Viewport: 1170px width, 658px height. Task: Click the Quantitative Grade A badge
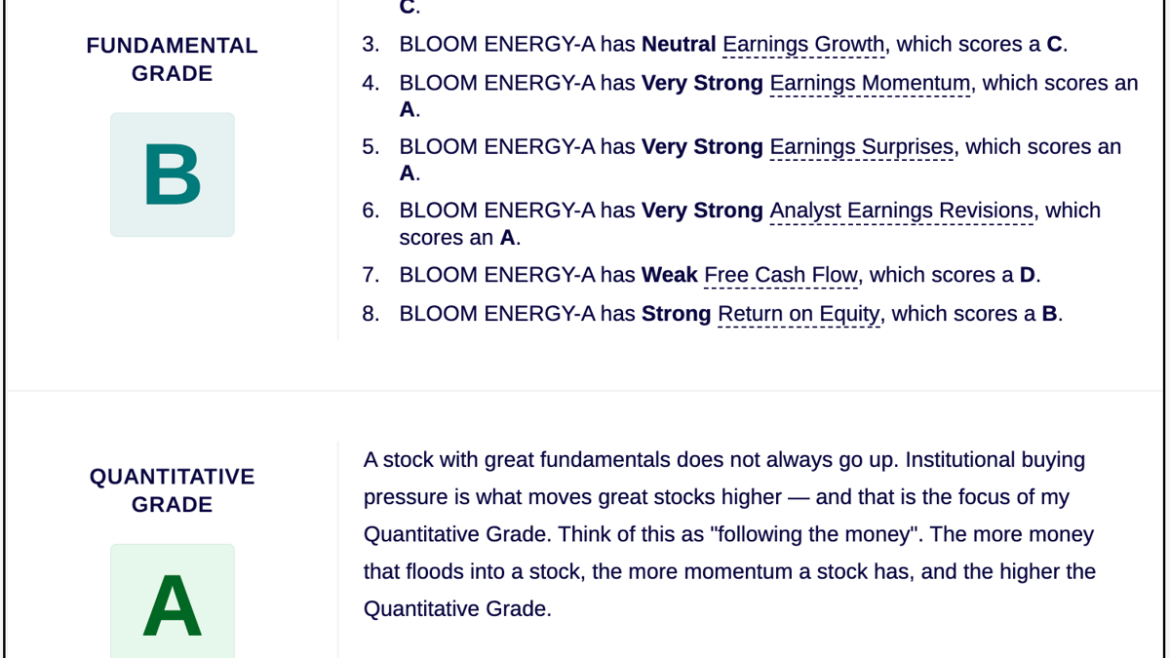tap(172, 601)
